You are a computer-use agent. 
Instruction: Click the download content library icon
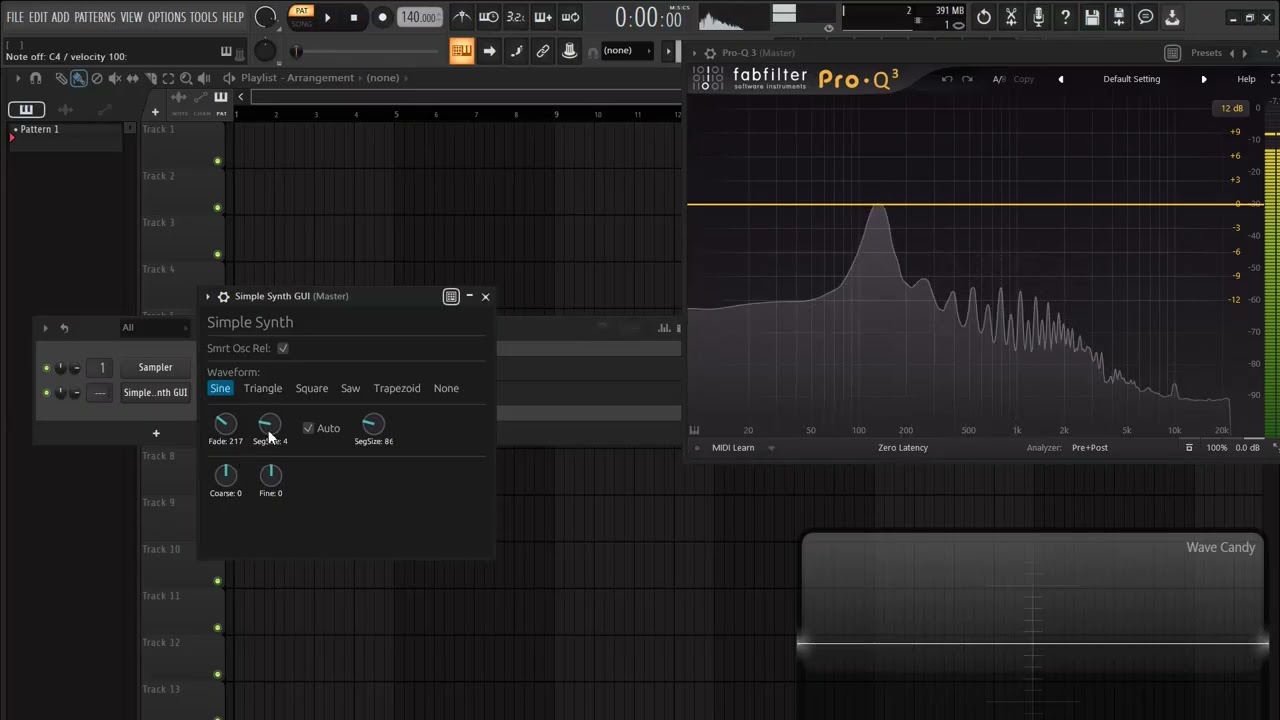coord(1173,17)
